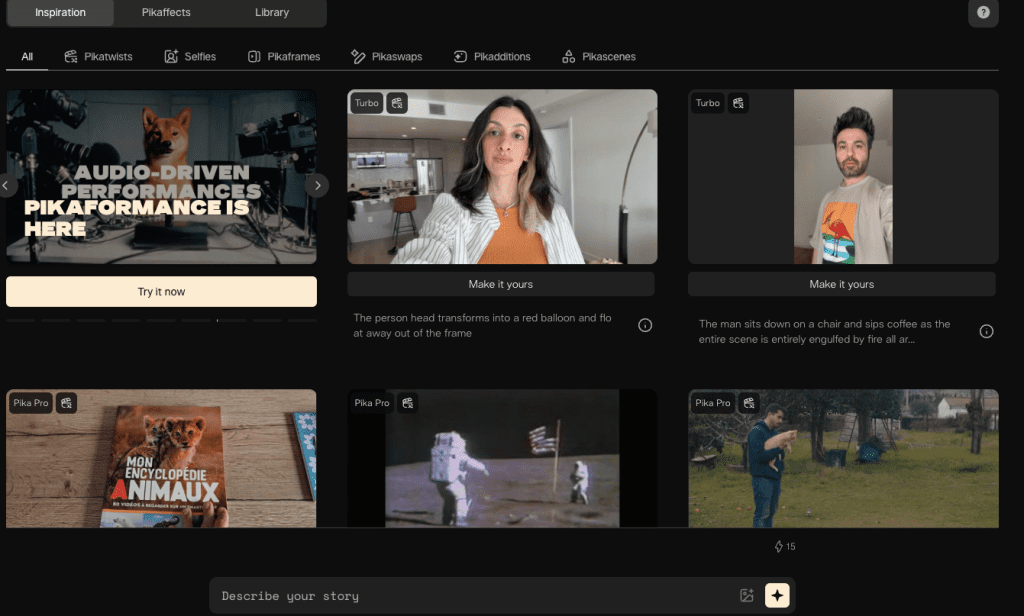Viewport: 1024px width, 616px height.
Task: Open the Library tab
Action: point(271,13)
